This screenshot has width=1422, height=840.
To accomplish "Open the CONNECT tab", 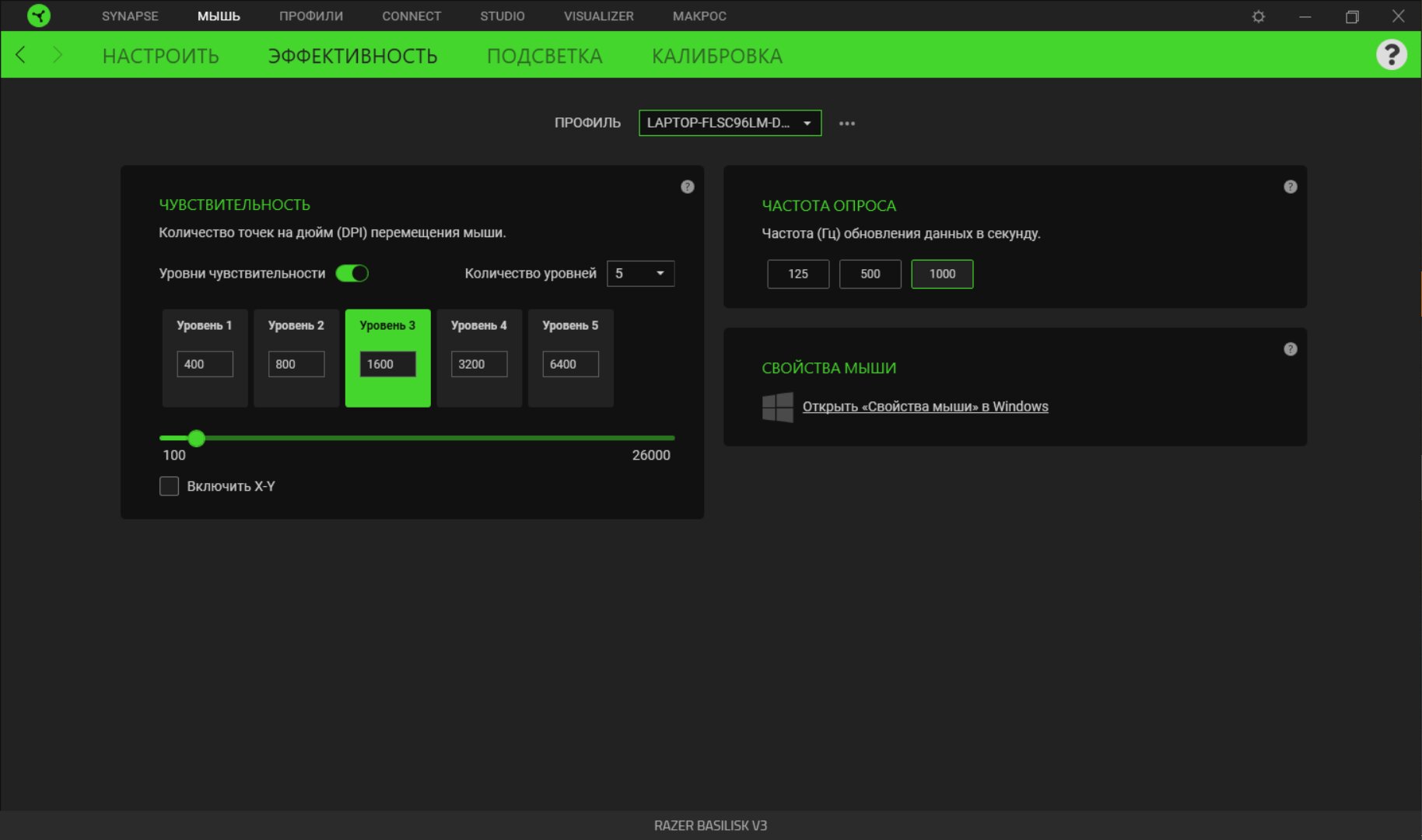I will [412, 16].
